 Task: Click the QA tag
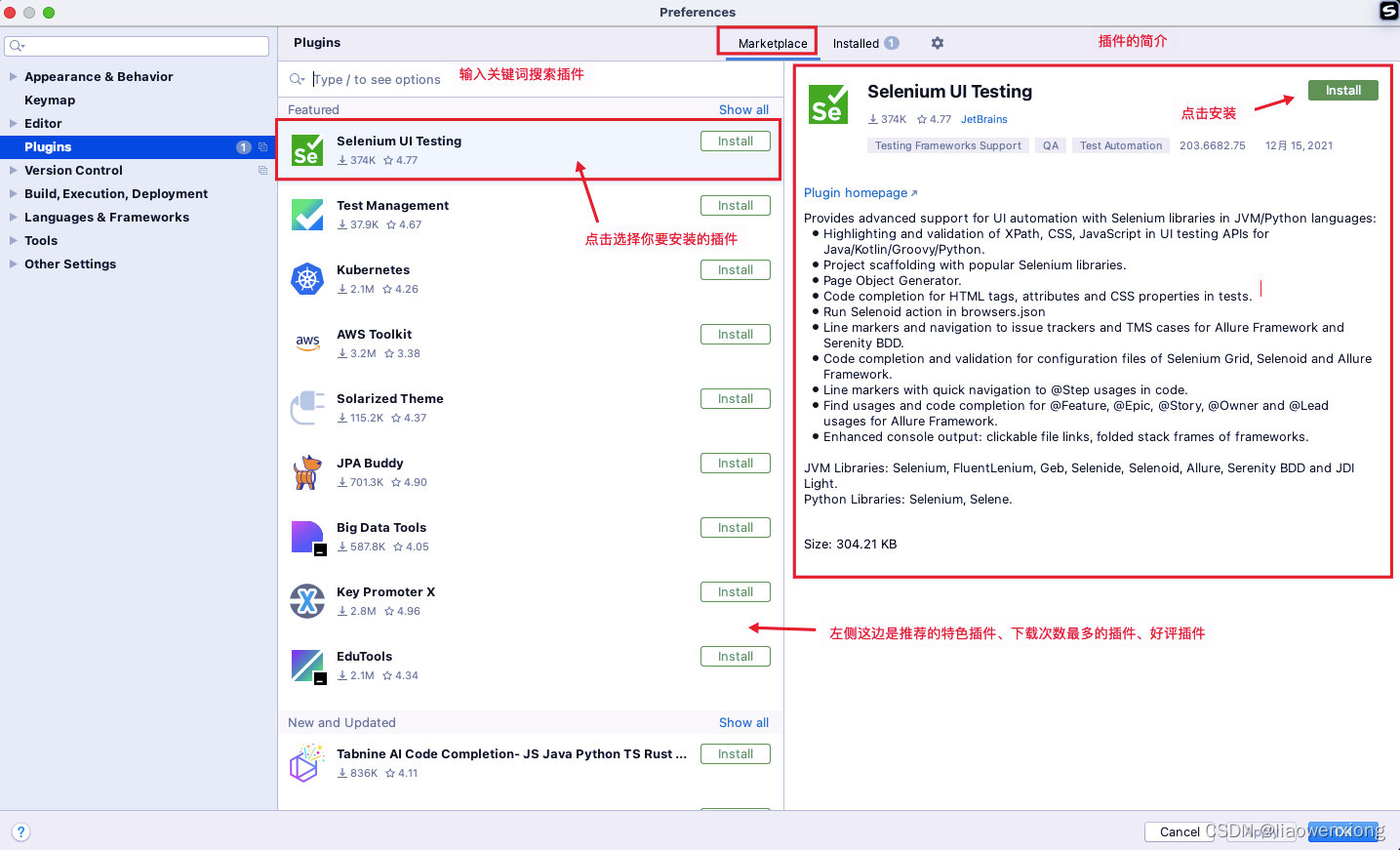tap(1051, 145)
